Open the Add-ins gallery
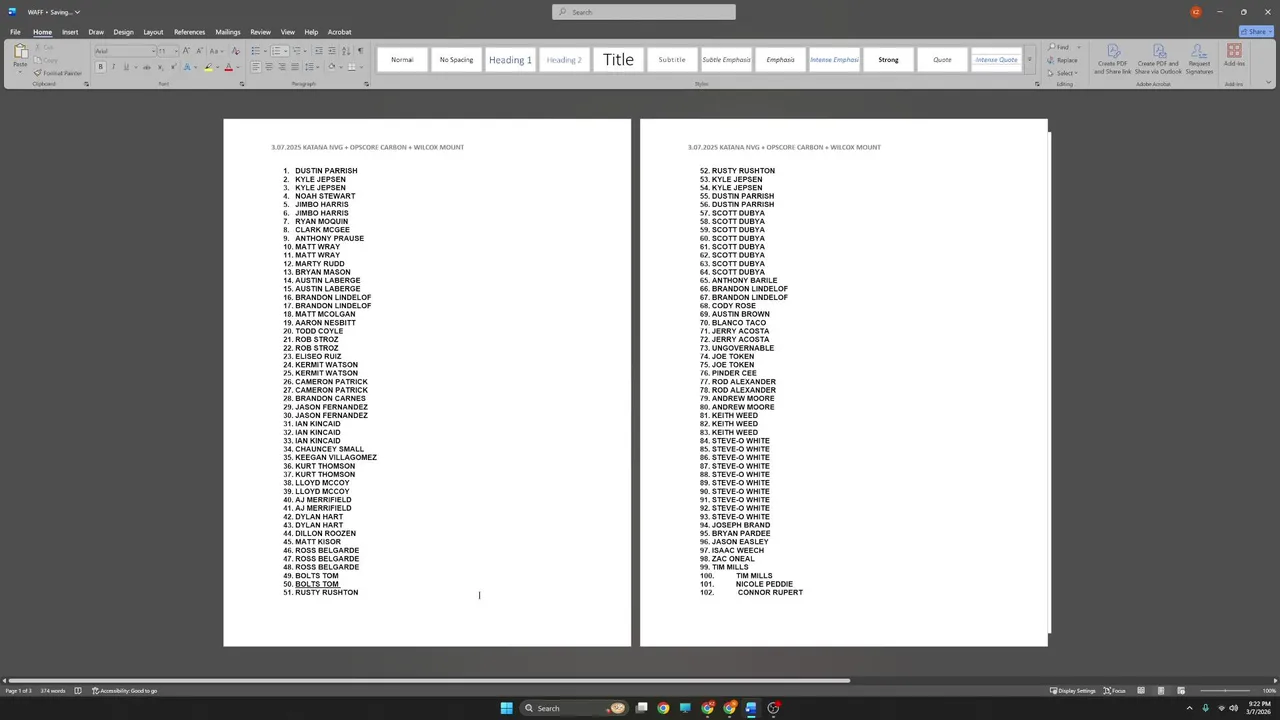The height and width of the screenshot is (720, 1280). pyautogui.click(x=1234, y=56)
